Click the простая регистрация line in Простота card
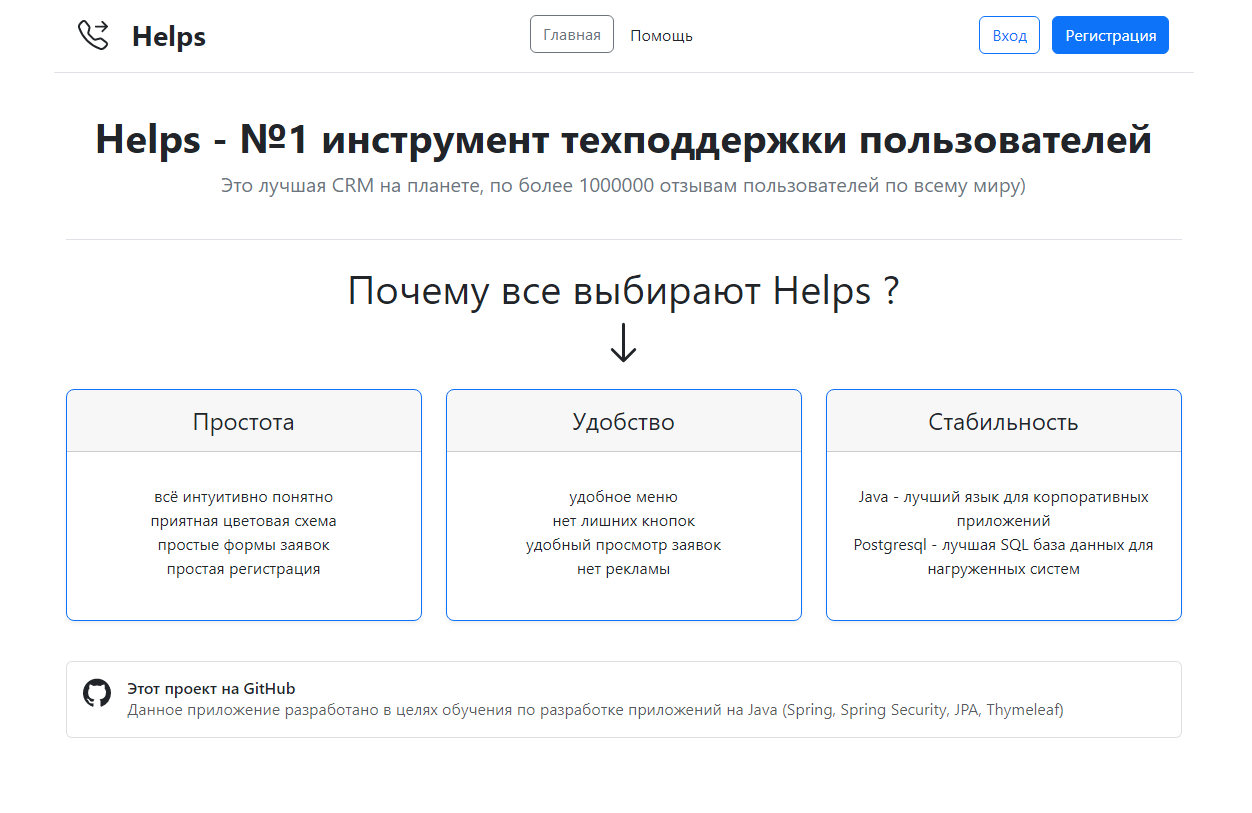Image resolution: width=1252 pixels, height=813 pixels. pos(243,568)
